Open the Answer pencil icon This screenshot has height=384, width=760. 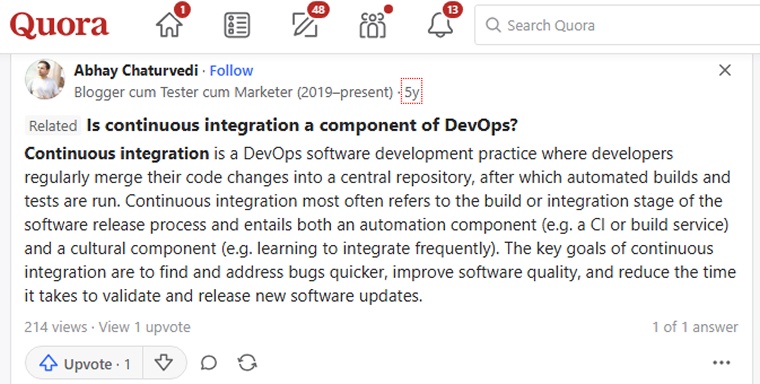(x=305, y=25)
